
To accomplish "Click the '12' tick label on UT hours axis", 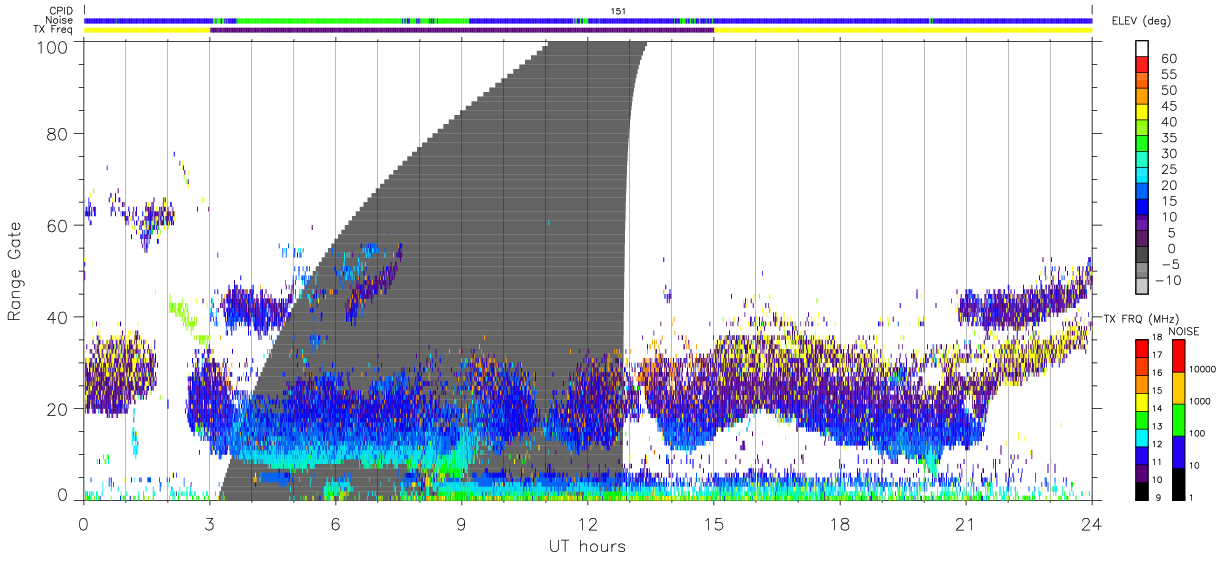I will point(588,523).
